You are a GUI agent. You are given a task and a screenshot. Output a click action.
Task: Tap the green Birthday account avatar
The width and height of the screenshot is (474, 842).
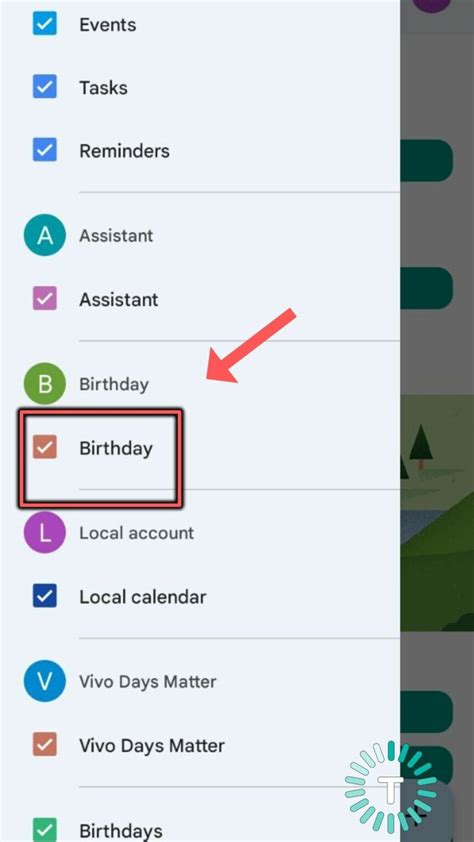[45, 384]
